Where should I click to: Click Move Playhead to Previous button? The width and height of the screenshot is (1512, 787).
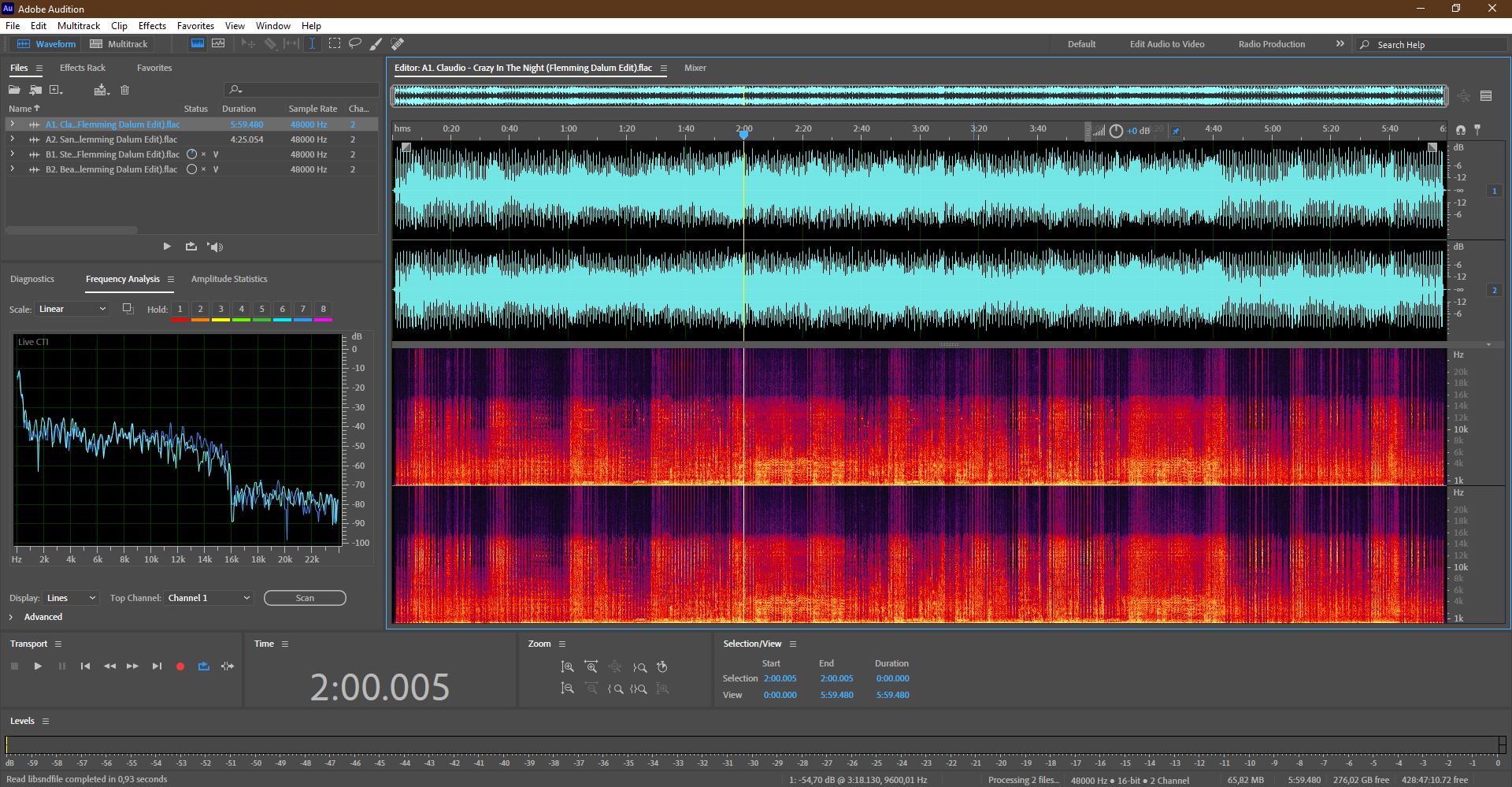(x=85, y=666)
